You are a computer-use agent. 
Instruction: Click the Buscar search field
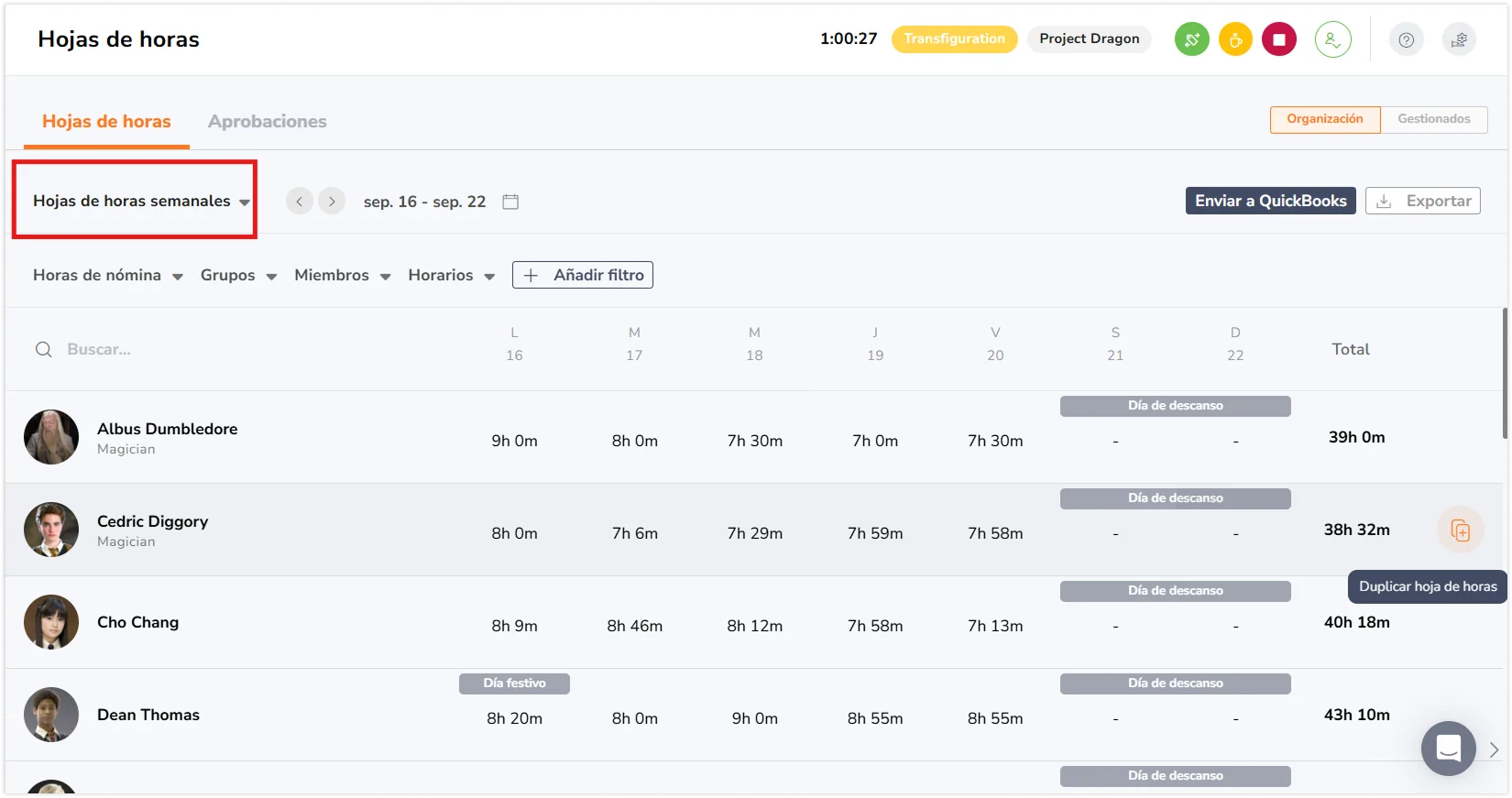[x=99, y=349]
